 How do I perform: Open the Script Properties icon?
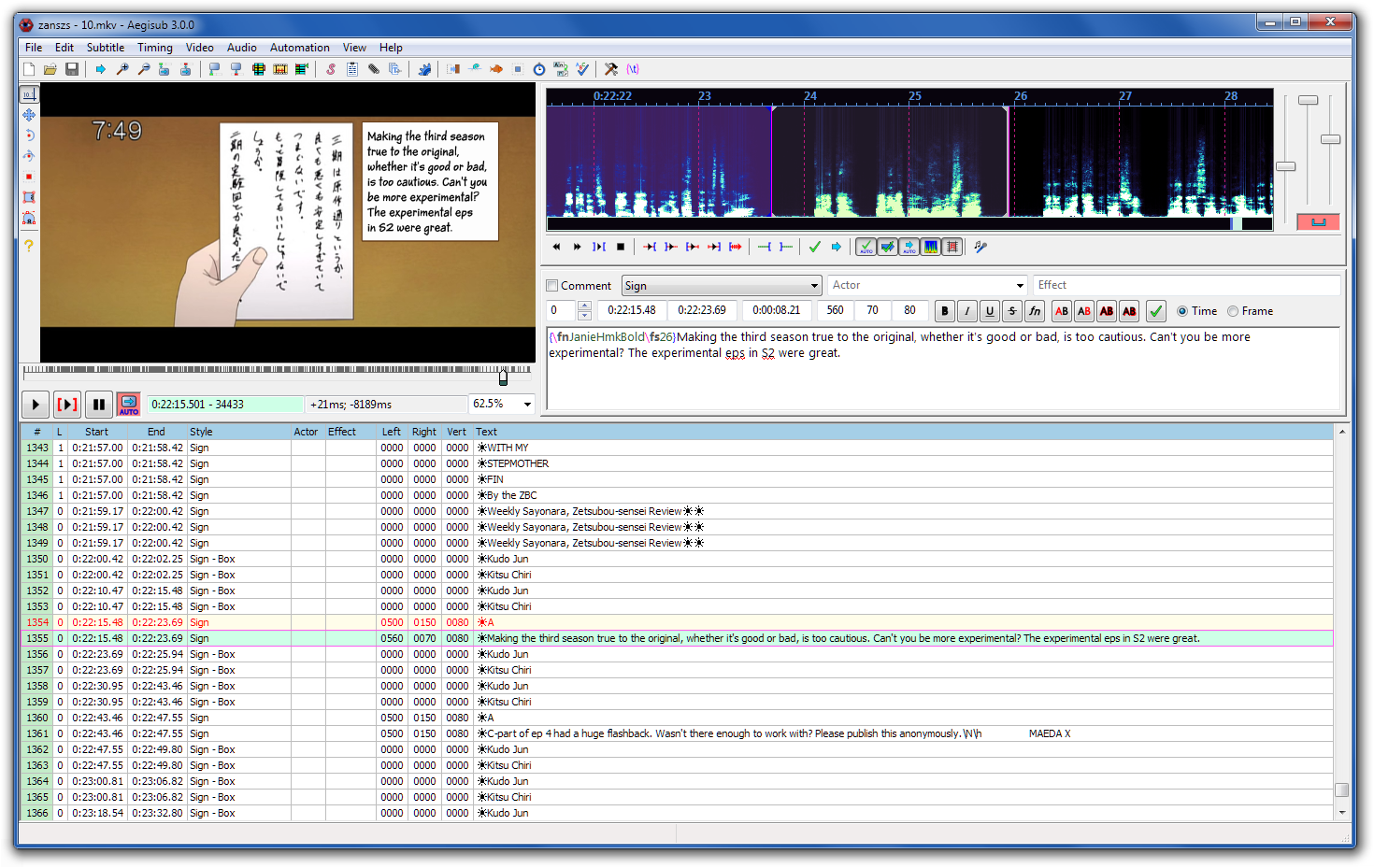(351, 68)
